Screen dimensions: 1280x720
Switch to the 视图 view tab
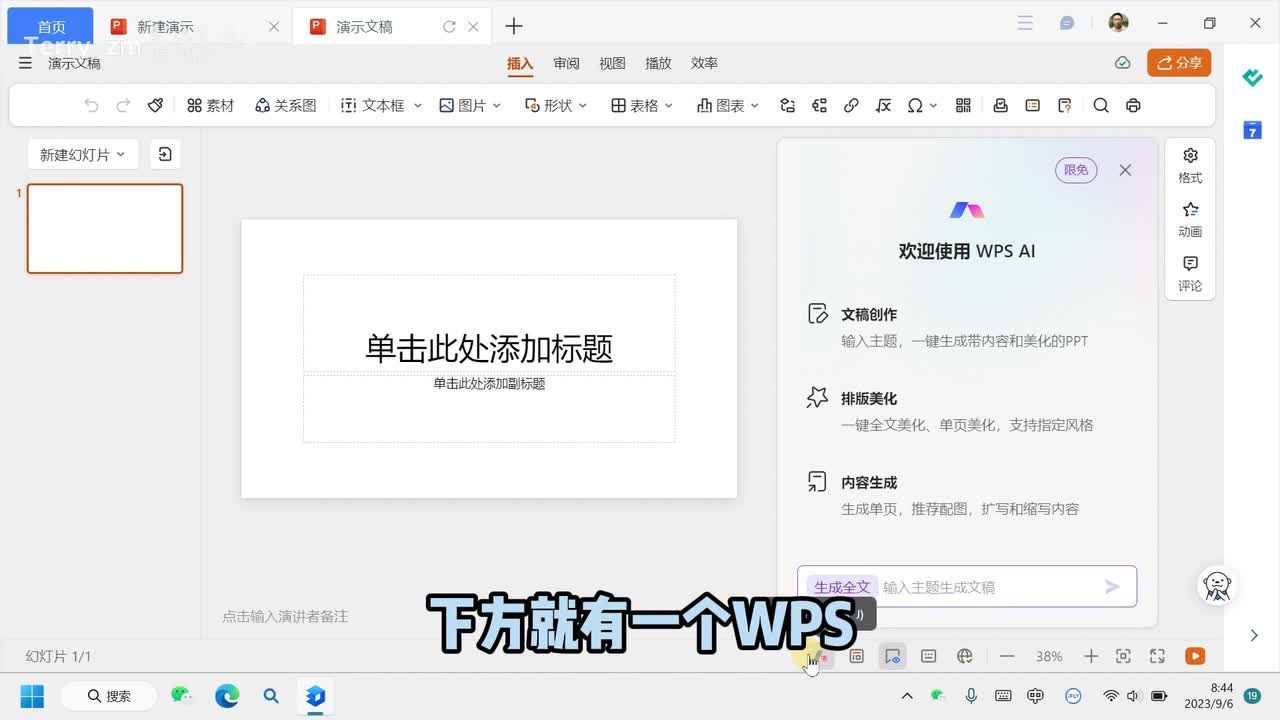(x=612, y=63)
